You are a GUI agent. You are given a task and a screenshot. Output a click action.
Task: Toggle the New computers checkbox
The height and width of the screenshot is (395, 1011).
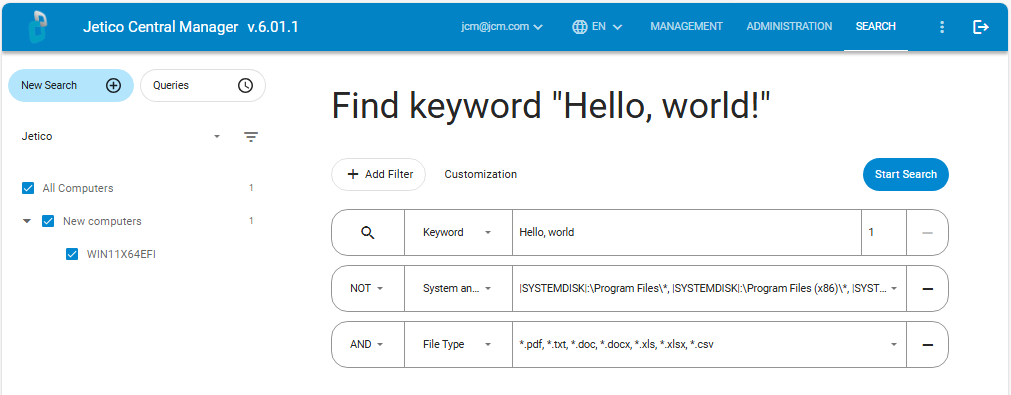48,221
